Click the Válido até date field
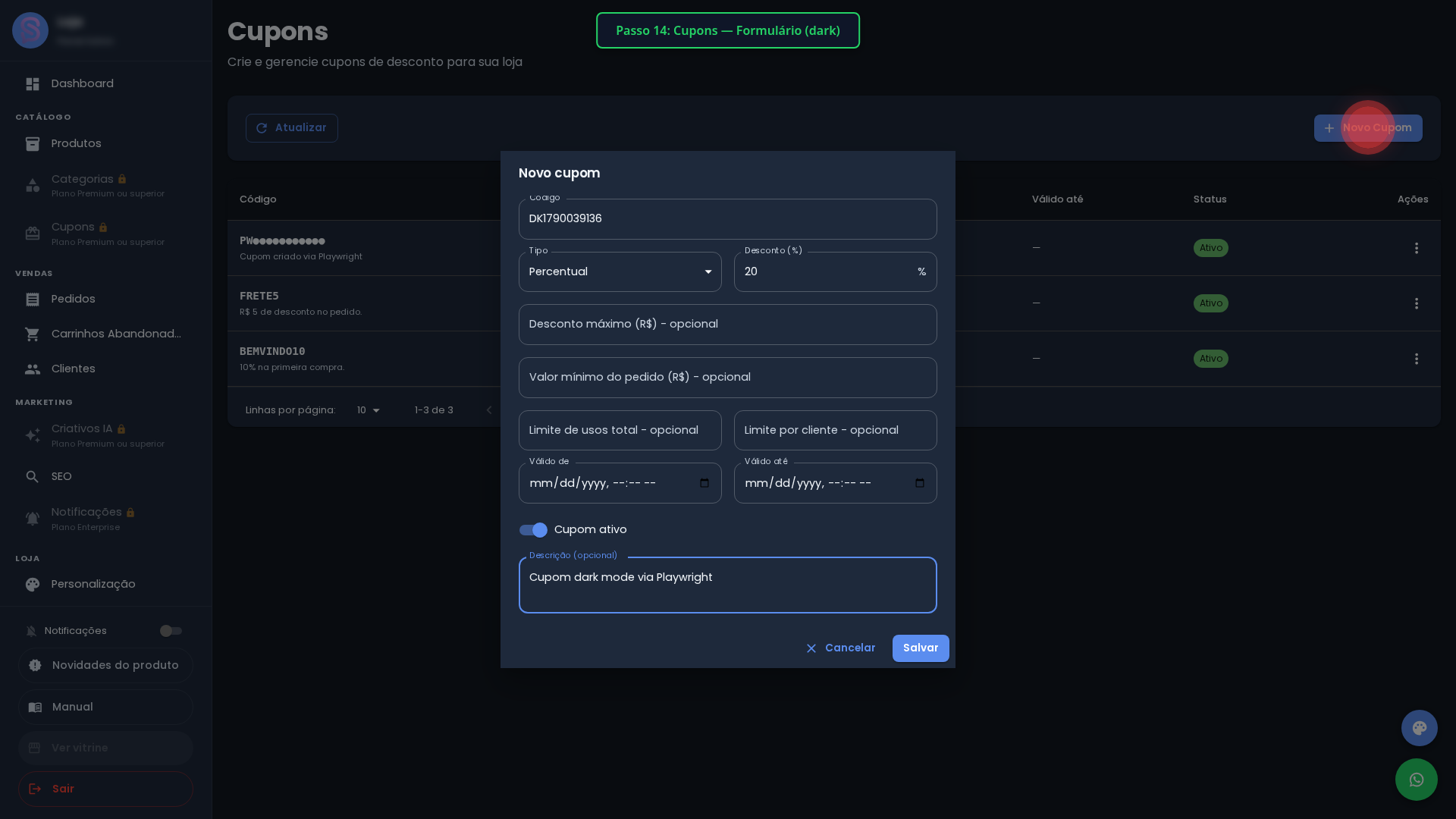The width and height of the screenshot is (1456, 819). tap(836, 483)
